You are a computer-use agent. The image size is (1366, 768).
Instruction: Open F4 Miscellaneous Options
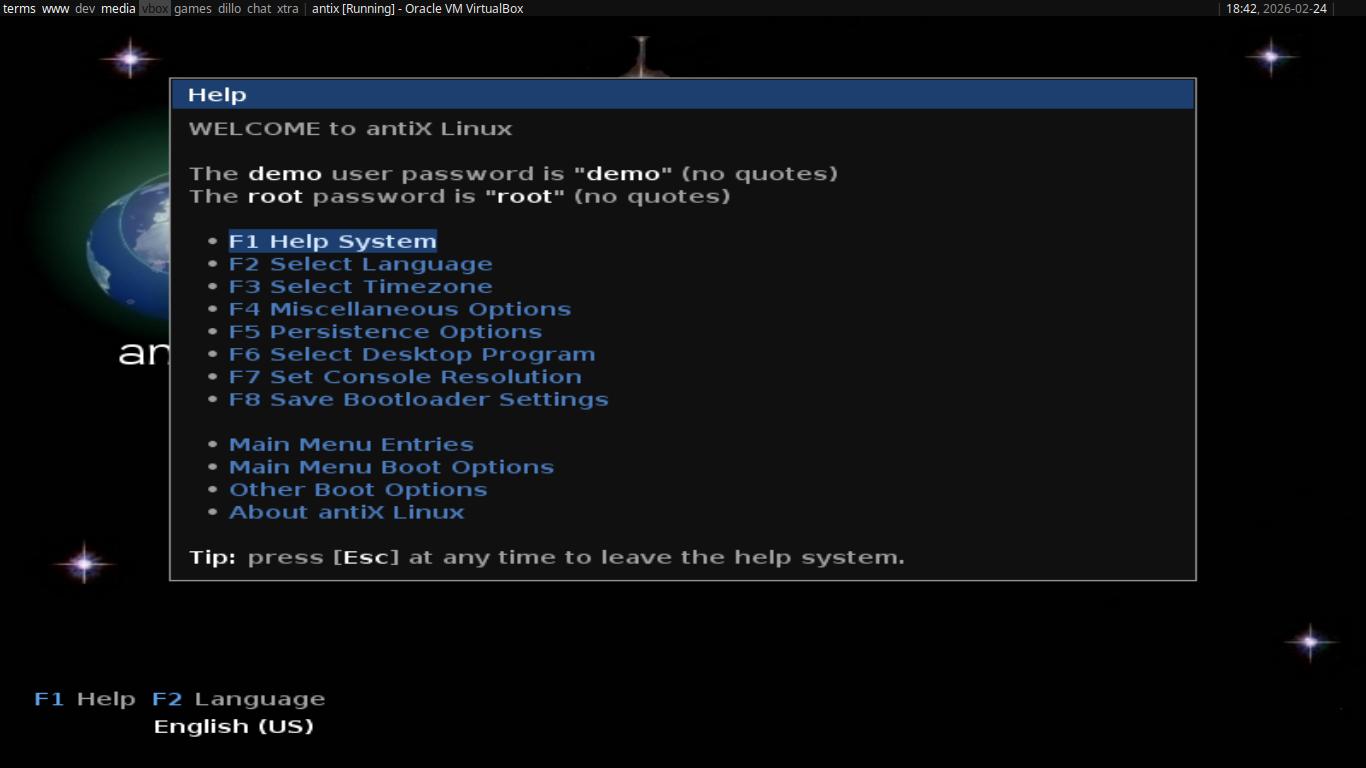click(400, 308)
